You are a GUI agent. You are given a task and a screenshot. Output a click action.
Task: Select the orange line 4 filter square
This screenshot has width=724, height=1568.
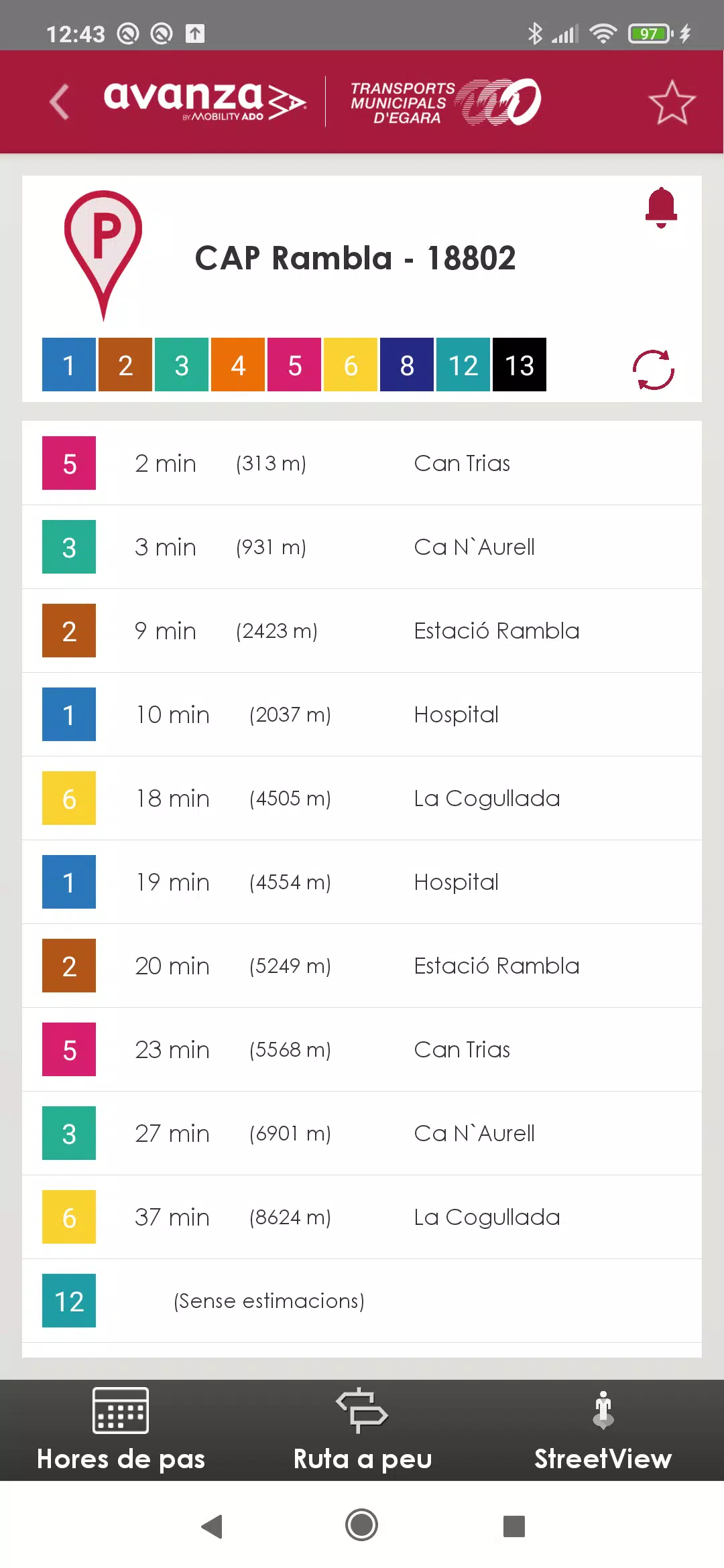(238, 365)
